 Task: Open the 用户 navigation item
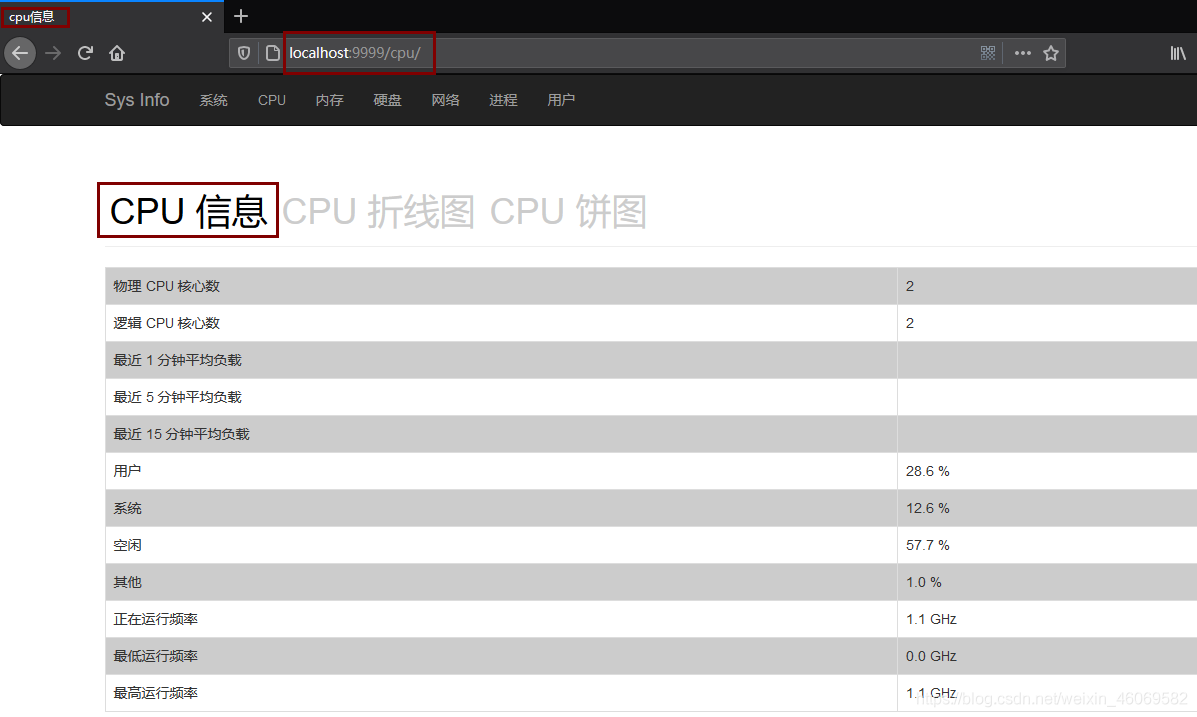coord(561,100)
